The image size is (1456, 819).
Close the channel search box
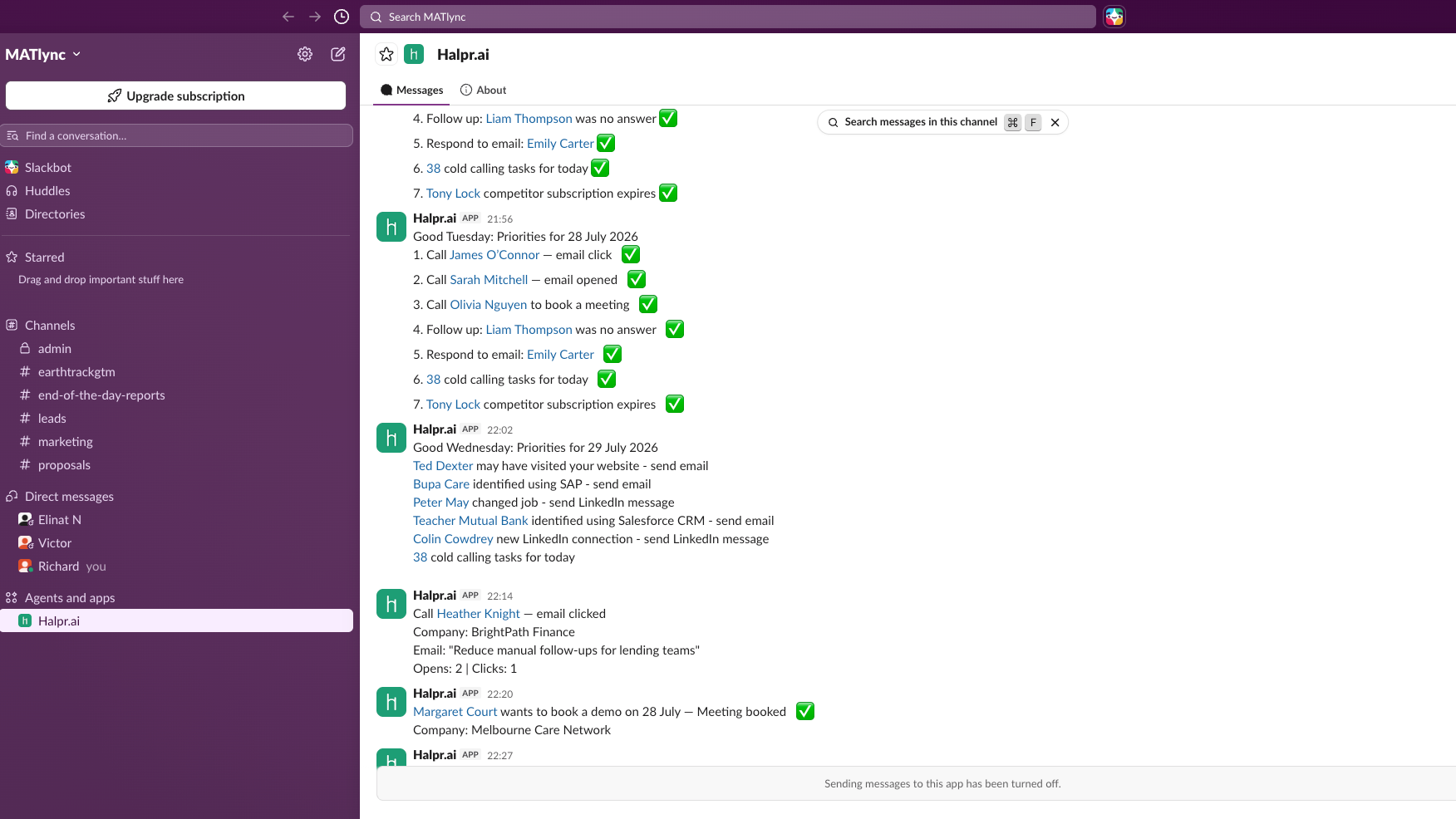tap(1055, 122)
